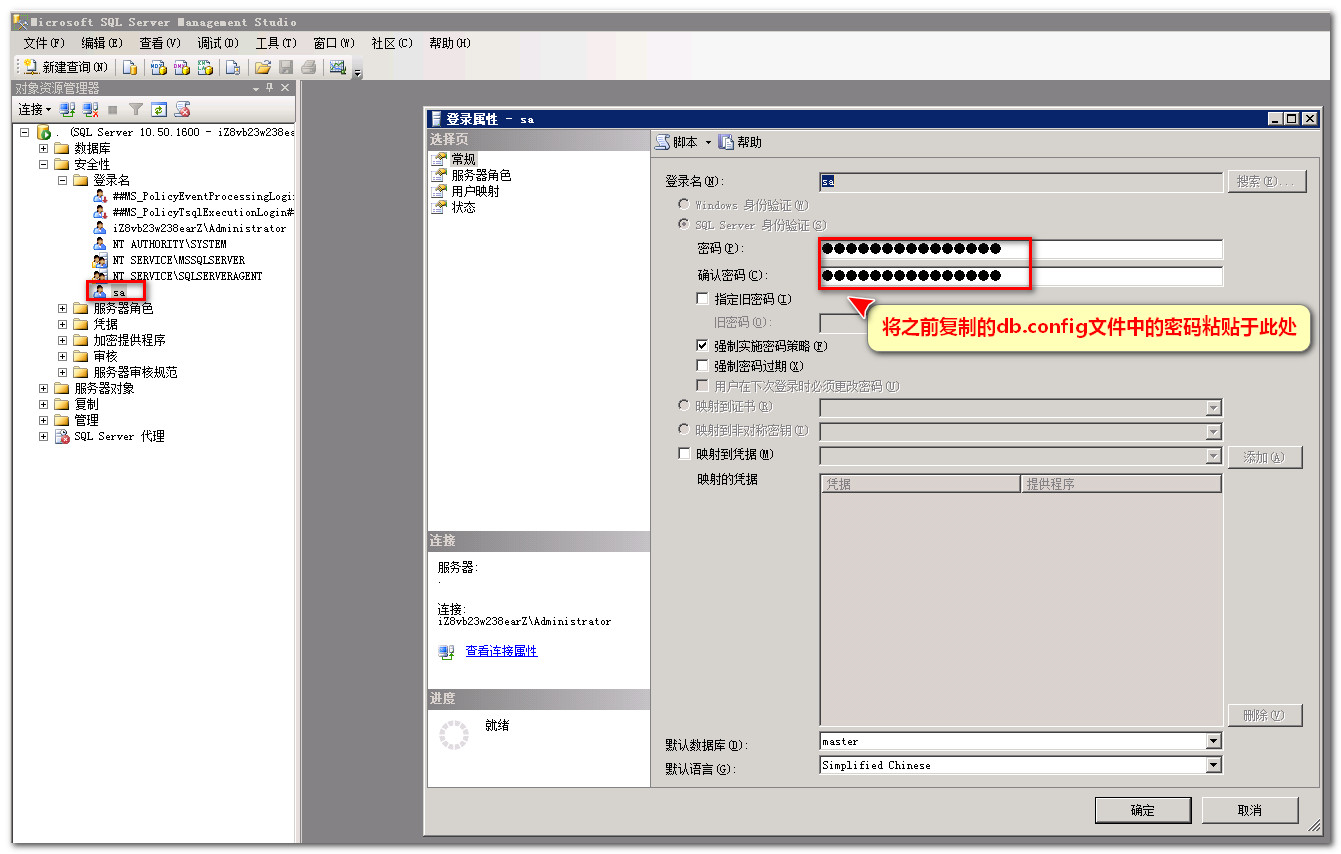Open toolbar options arrow after Activity Monitor
1341x854 pixels.
coord(357,71)
